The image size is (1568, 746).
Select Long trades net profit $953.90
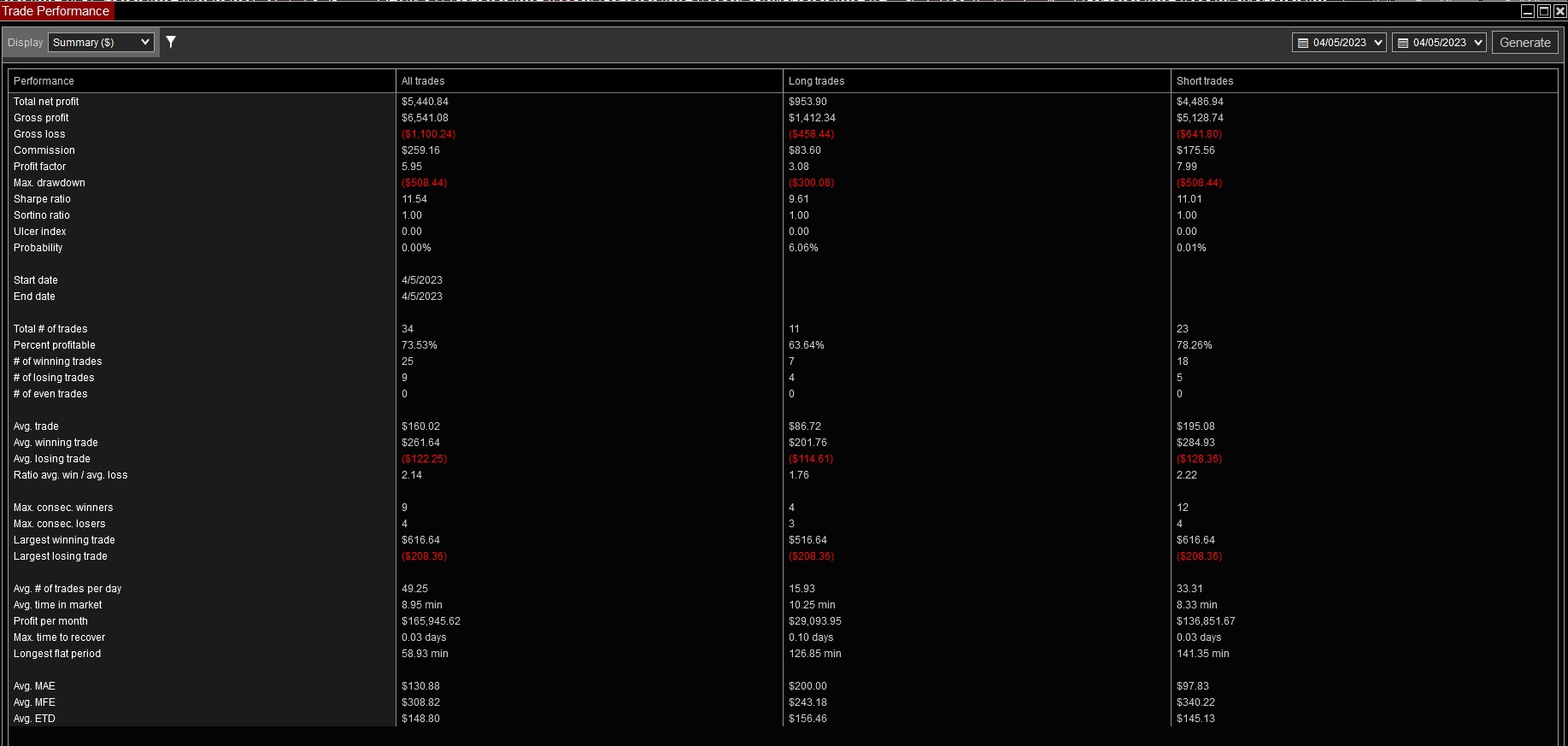tap(807, 102)
